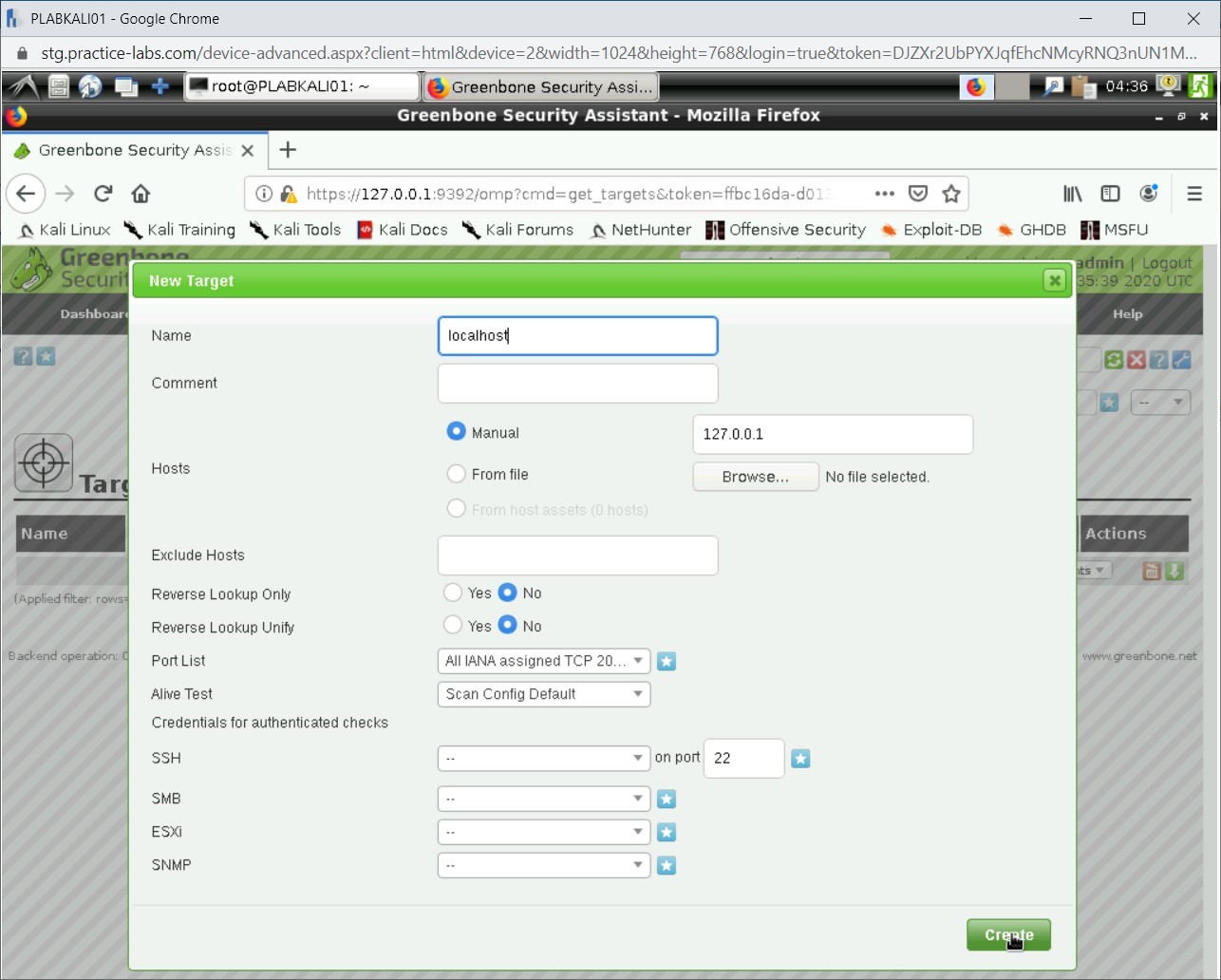Click the star icon next to Port List
This screenshot has height=980, width=1221.
(667, 662)
